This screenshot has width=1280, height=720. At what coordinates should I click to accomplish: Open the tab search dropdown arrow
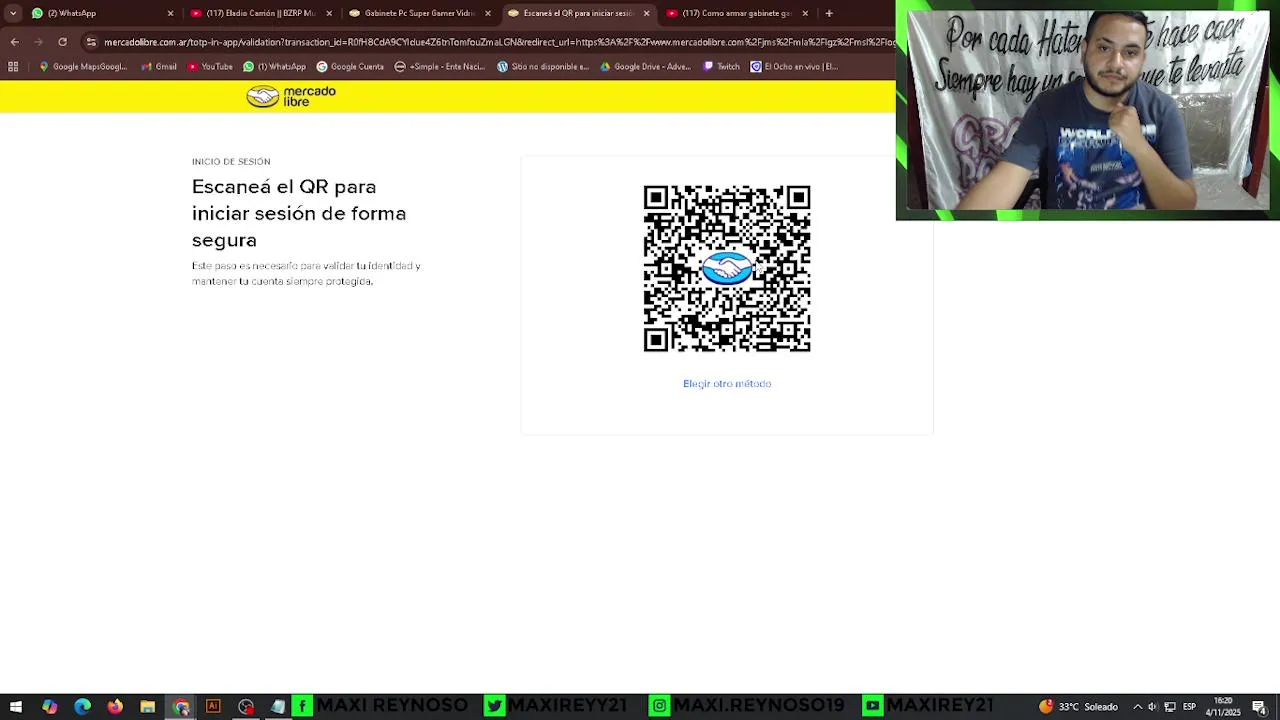point(13,13)
